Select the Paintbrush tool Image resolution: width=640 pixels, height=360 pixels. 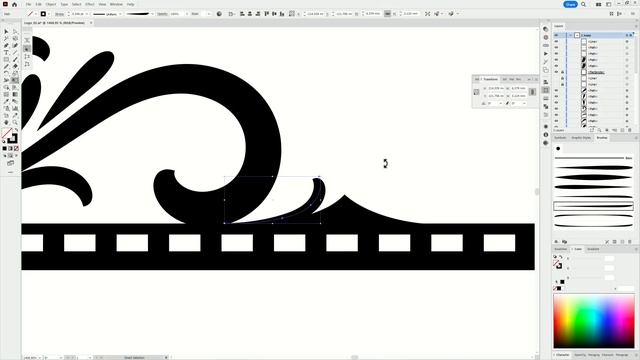tap(15, 60)
